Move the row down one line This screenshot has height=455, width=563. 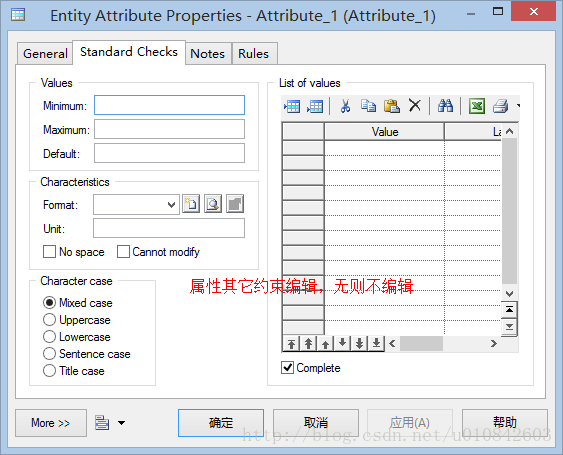click(342, 343)
